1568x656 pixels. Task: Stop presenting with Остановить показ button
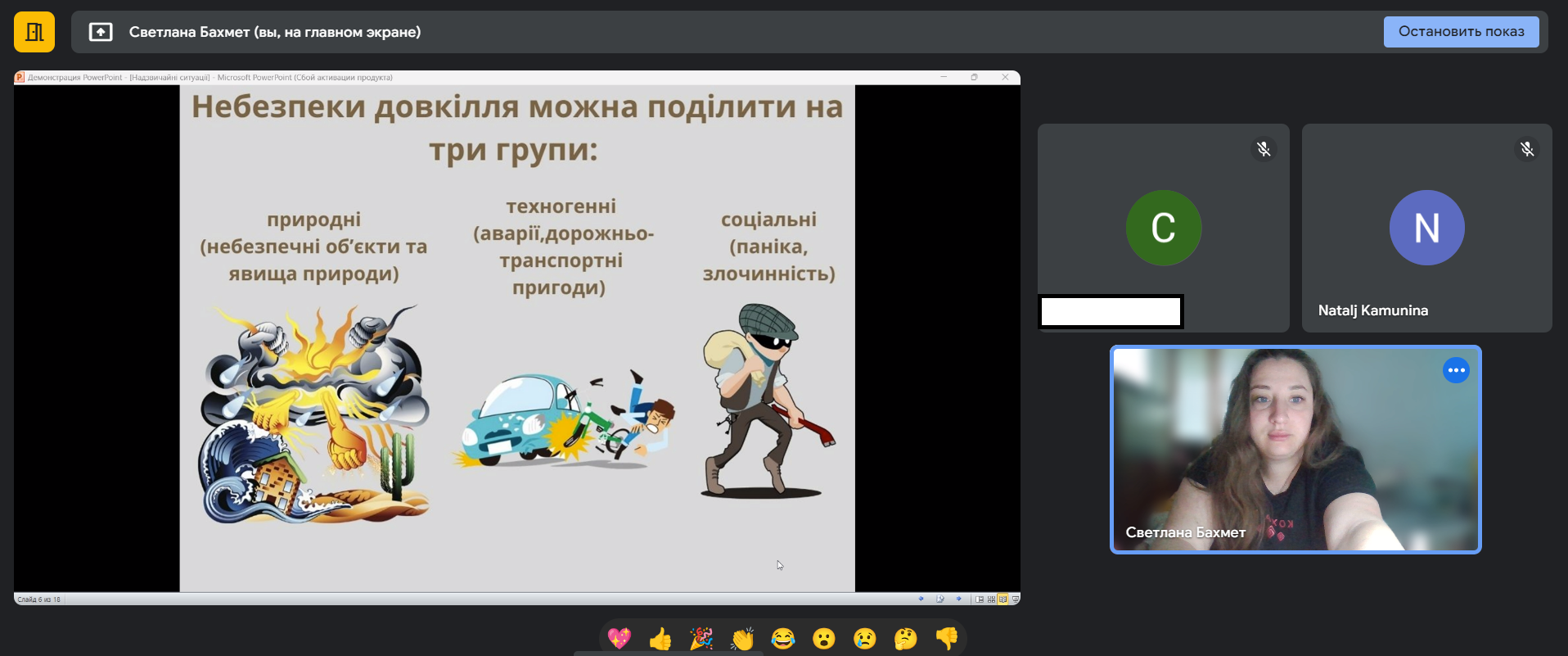[x=1461, y=32]
